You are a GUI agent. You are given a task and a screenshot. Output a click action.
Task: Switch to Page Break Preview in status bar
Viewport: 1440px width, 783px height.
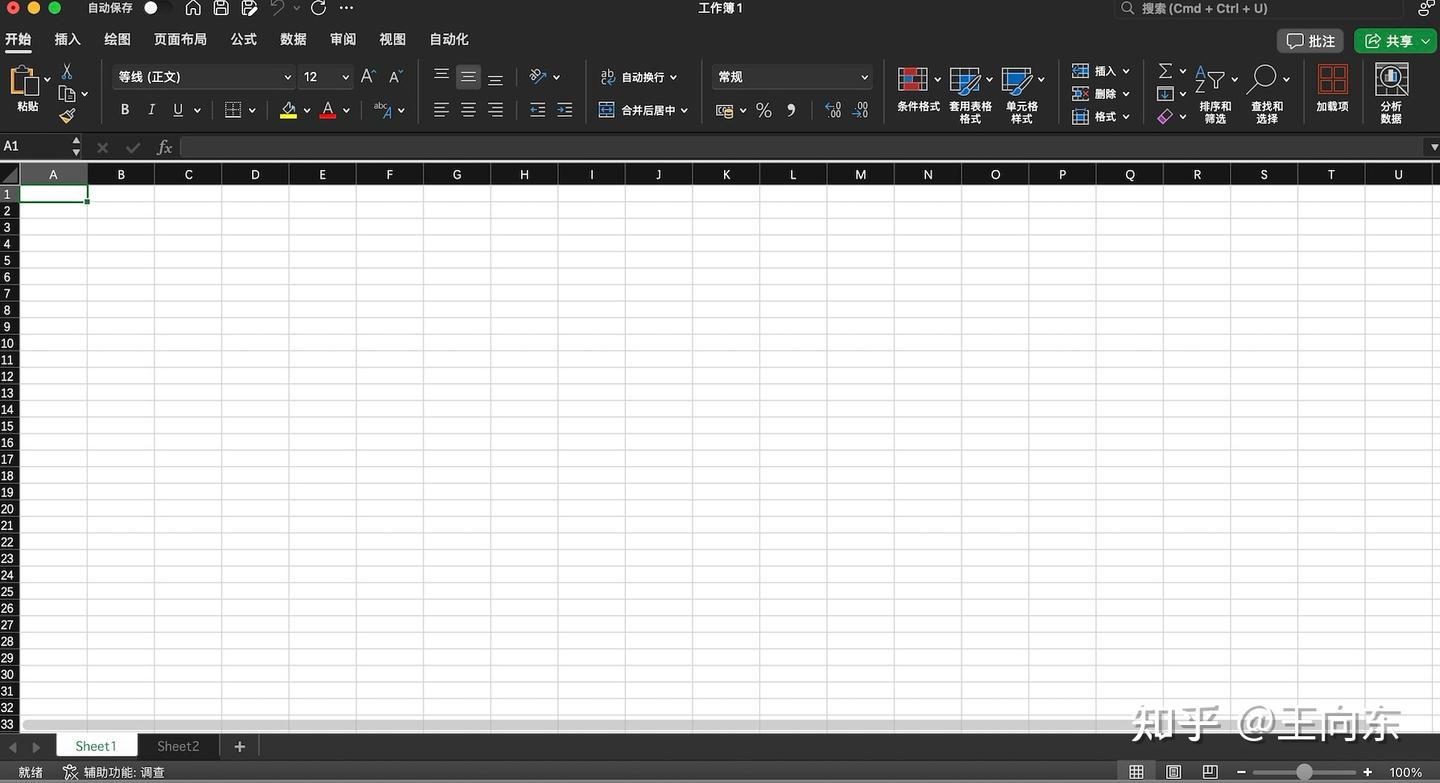[1210, 772]
